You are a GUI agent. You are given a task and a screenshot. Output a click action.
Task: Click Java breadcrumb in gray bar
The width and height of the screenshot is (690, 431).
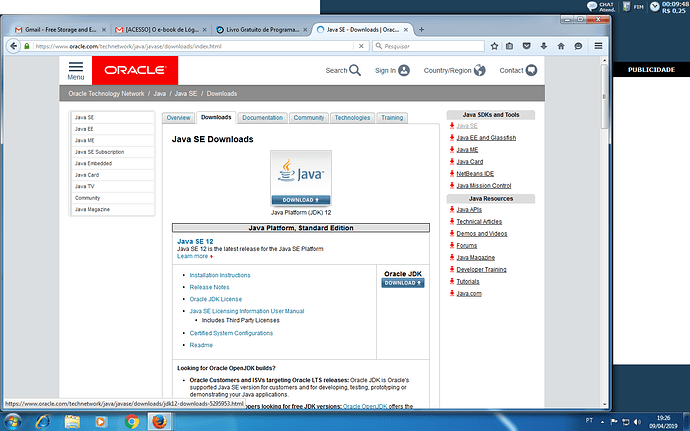coord(160,94)
